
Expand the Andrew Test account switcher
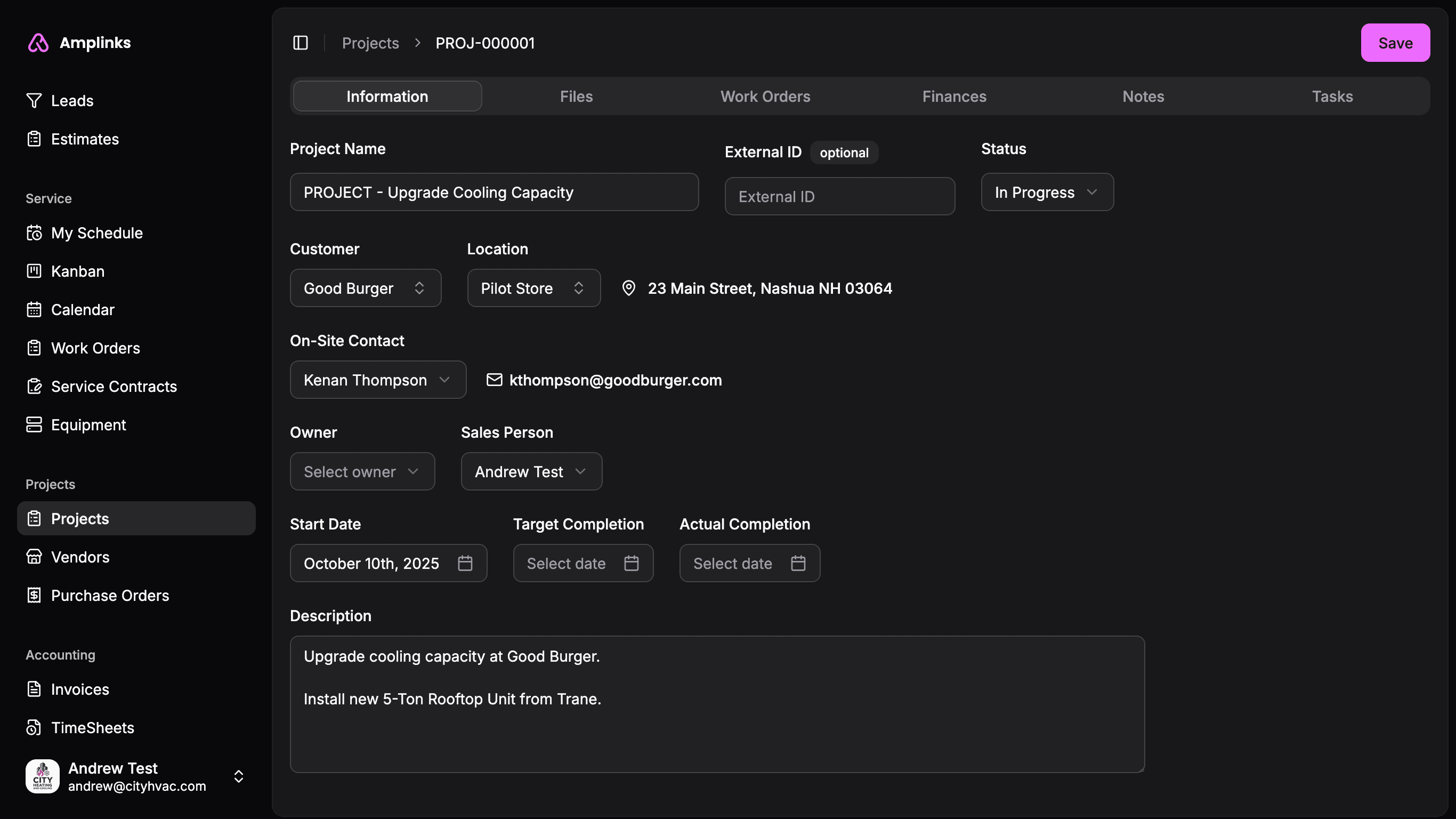pyautogui.click(x=239, y=776)
